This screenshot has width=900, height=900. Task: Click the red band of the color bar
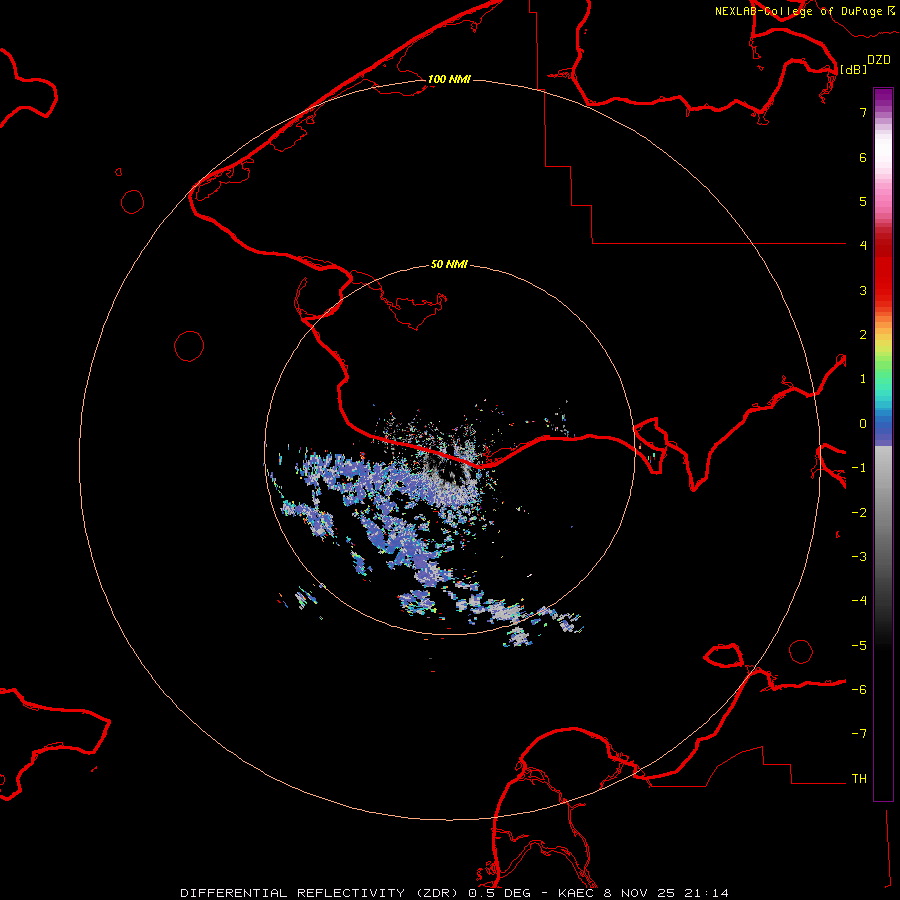point(883,264)
